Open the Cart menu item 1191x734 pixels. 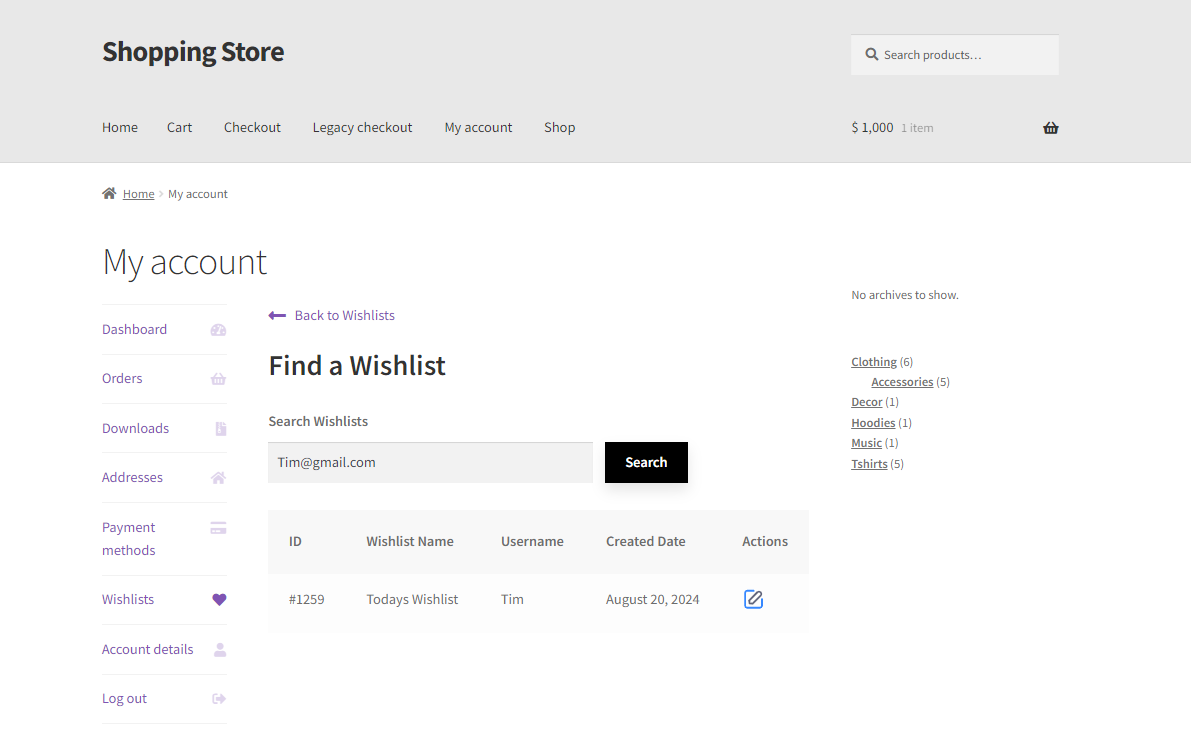click(179, 128)
